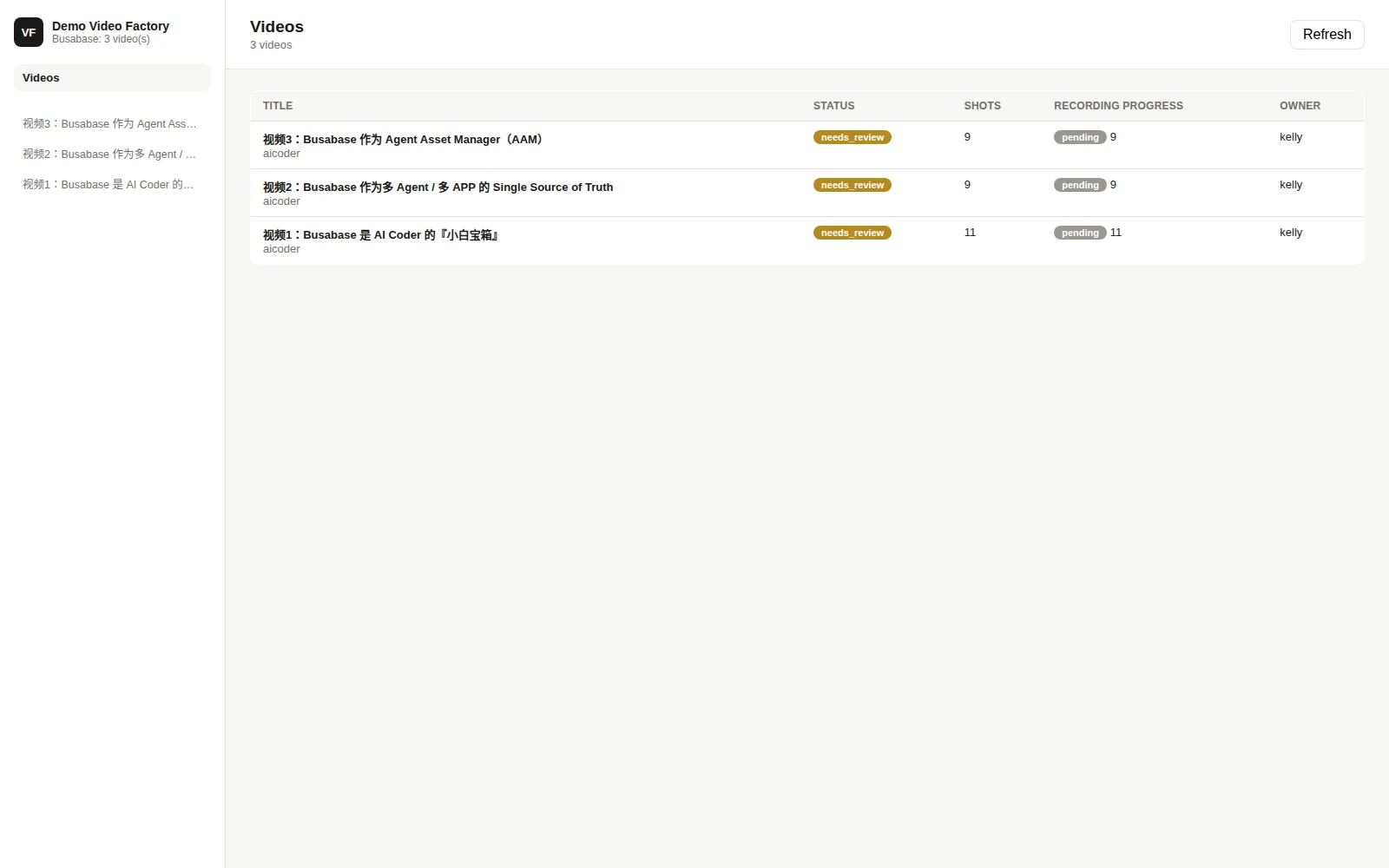Image resolution: width=1389 pixels, height=868 pixels.
Task: Click needs_review badge of 视频1 row
Action: [x=852, y=233]
